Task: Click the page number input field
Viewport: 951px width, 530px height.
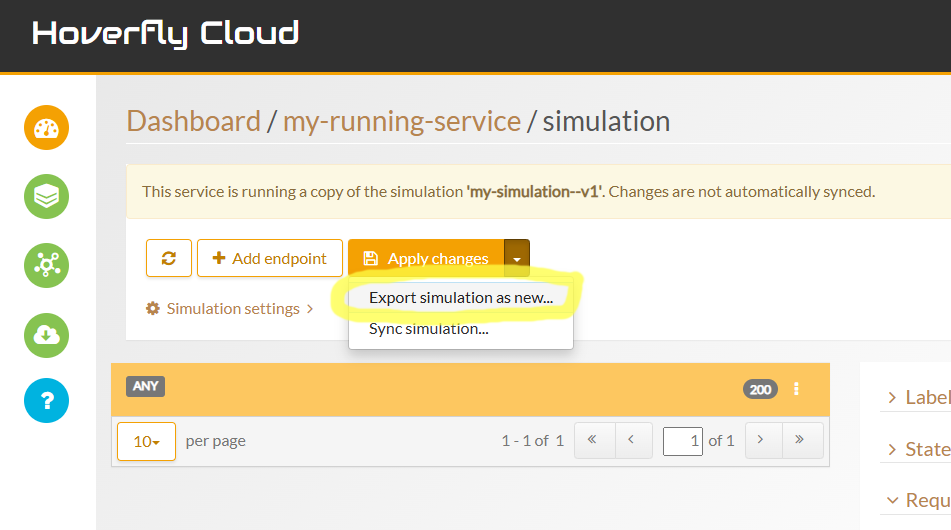Action: 682,441
